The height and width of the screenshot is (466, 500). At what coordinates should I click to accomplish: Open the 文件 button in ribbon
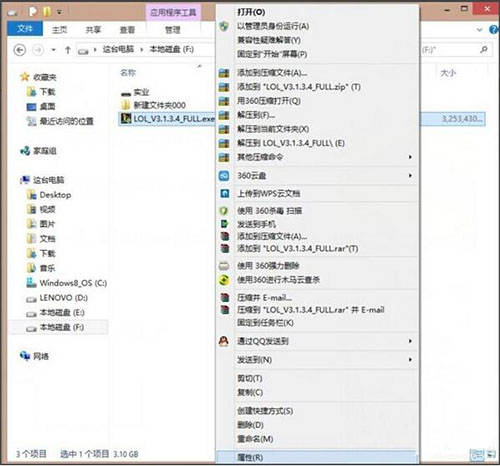(25, 29)
